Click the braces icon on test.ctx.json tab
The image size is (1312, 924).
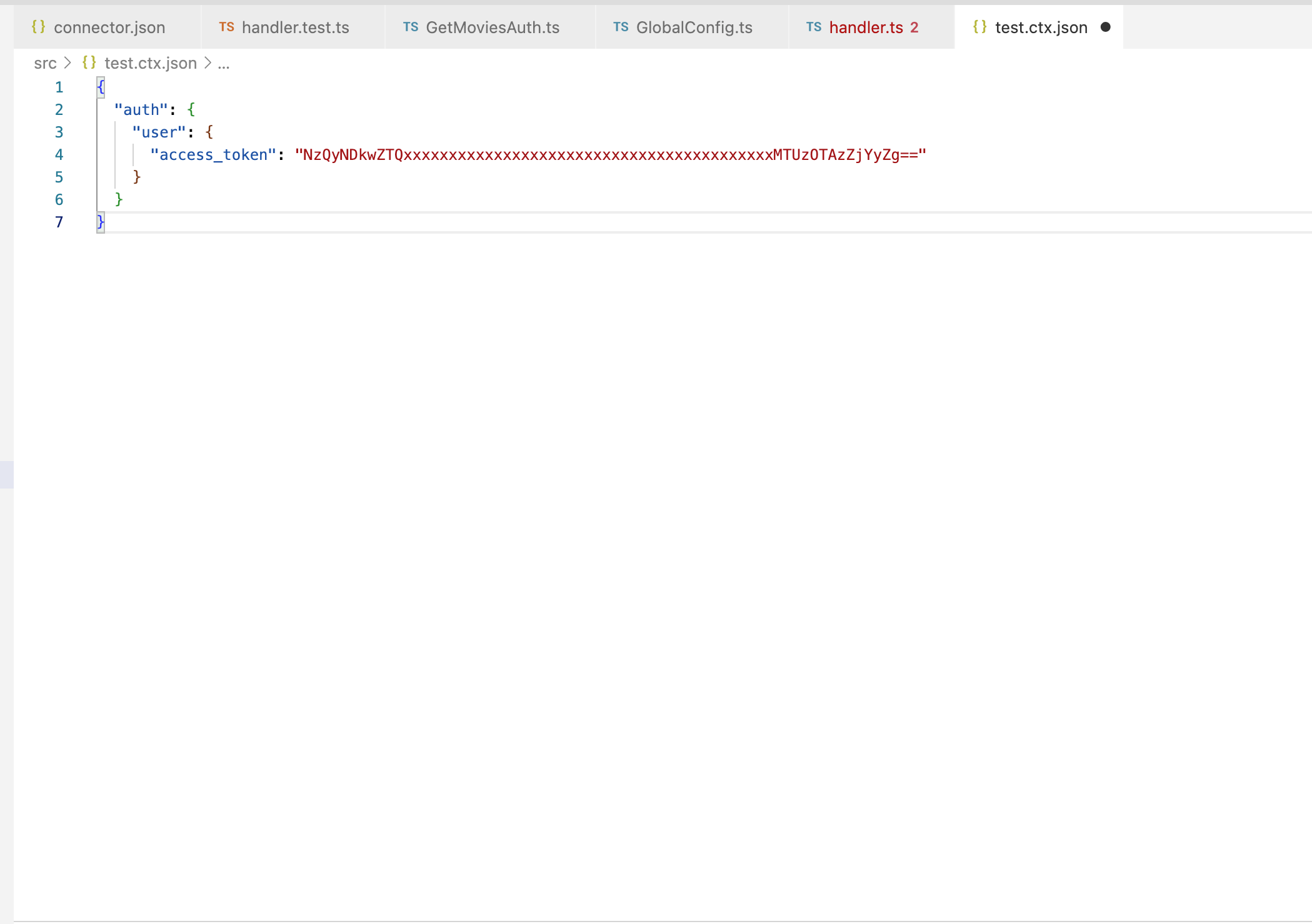[979, 27]
